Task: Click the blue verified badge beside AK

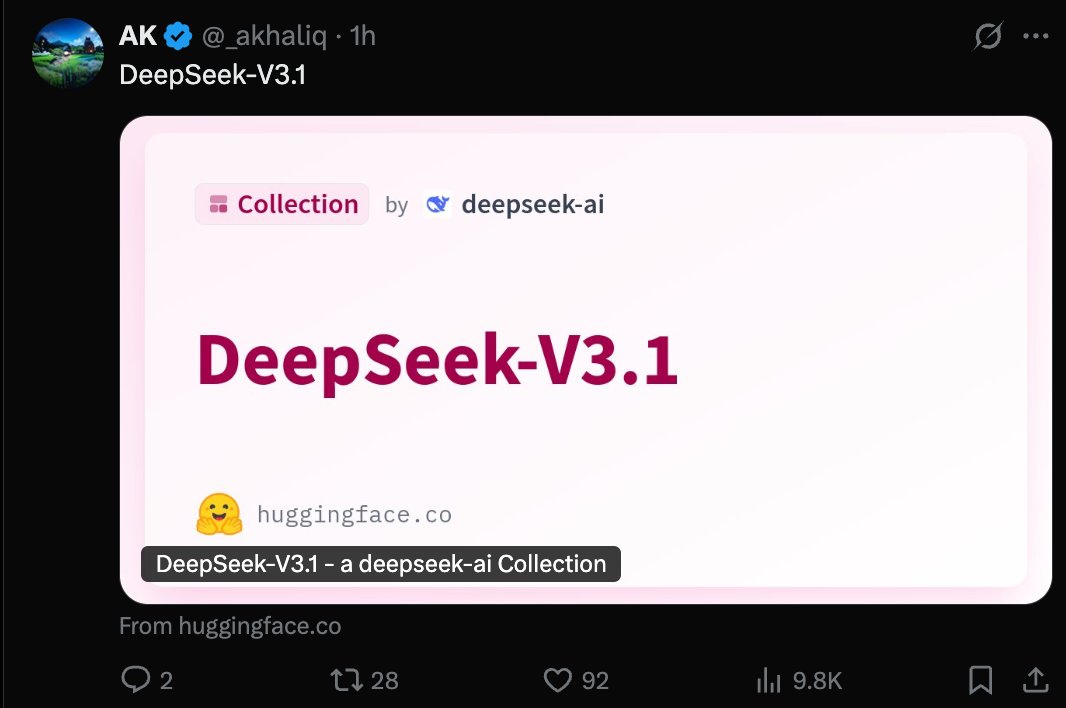Action: tap(178, 37)
